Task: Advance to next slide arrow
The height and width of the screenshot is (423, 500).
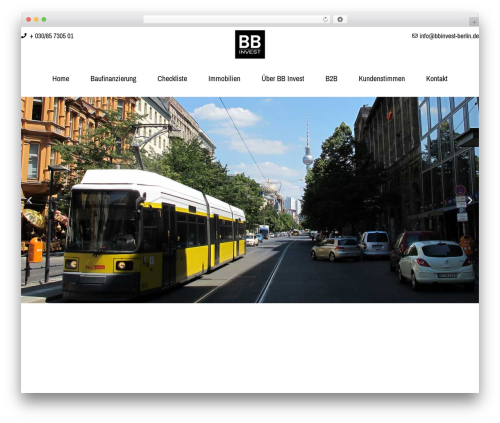Action: pos(470,200)
